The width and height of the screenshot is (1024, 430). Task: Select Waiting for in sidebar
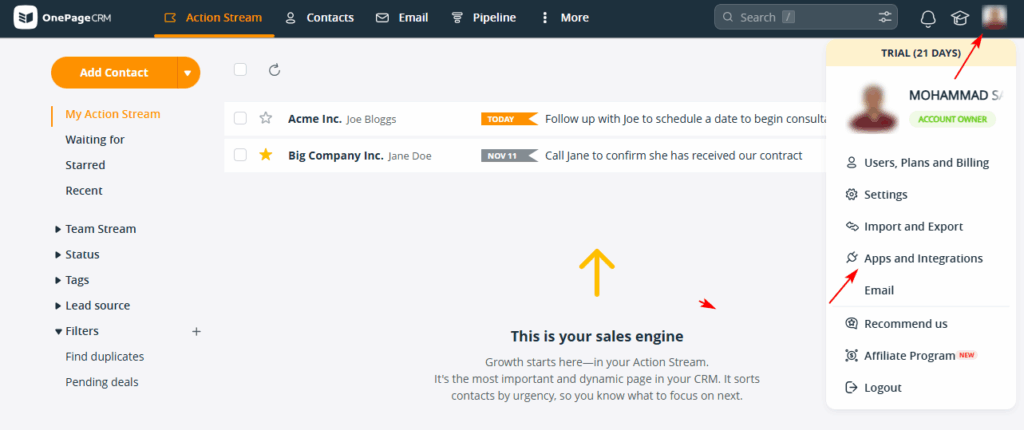95,139
